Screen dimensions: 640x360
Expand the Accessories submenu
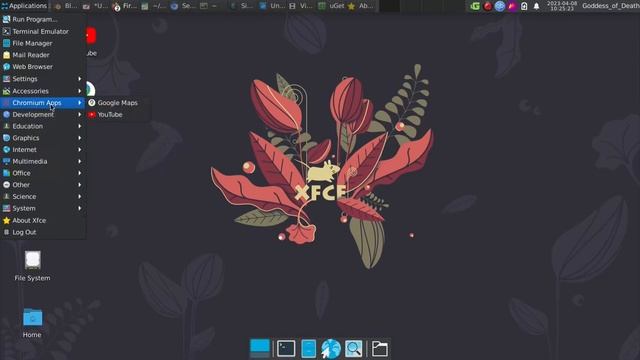point(43,91)
